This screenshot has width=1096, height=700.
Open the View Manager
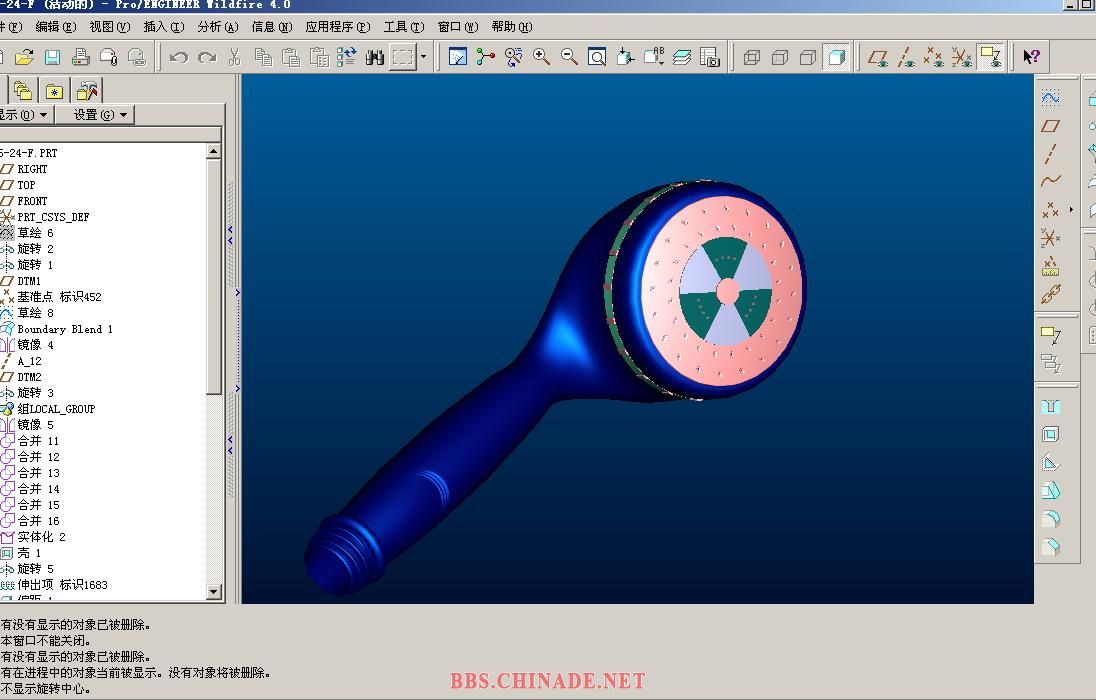(709, 57)
